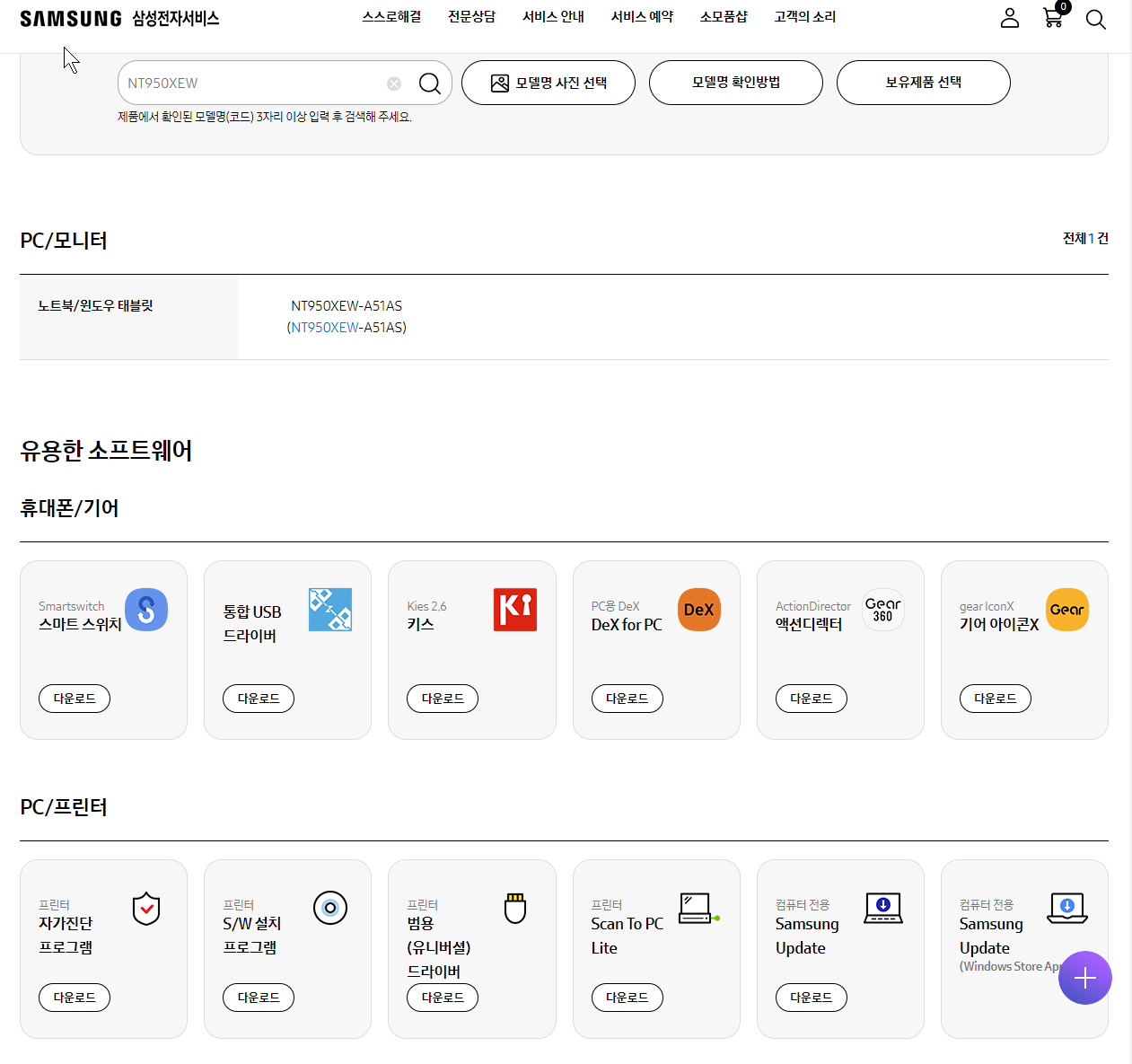
Task: Click the Gear 360 icon
Action: pyautogui.click(x=883, y=610)
